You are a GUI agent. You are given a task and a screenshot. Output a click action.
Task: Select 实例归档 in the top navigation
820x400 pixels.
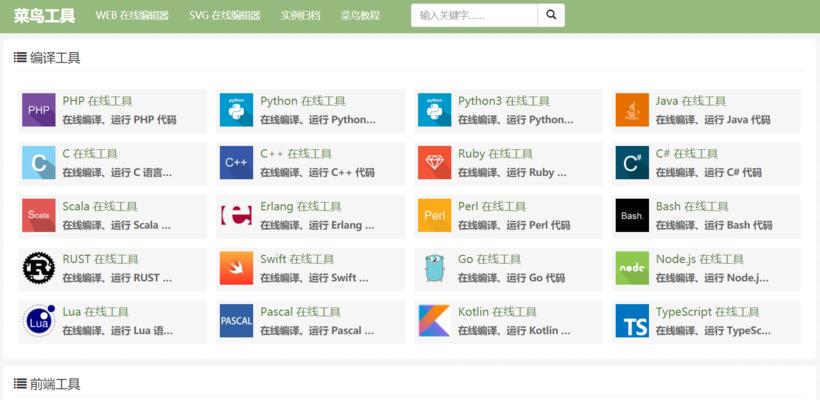click(x=301, y=16)
